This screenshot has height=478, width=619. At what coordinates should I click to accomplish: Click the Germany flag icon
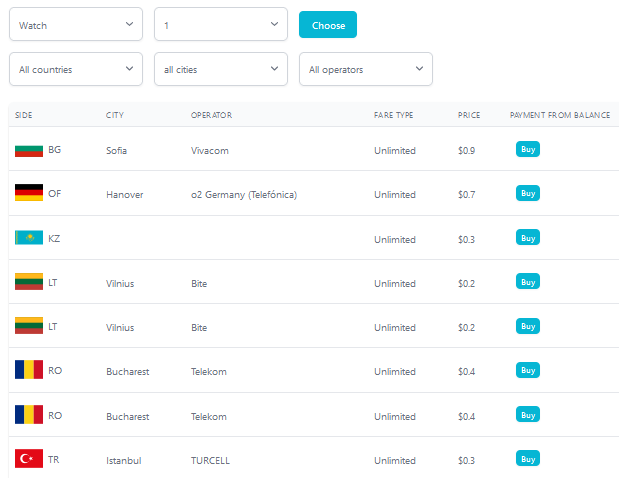tap(29, 194)
